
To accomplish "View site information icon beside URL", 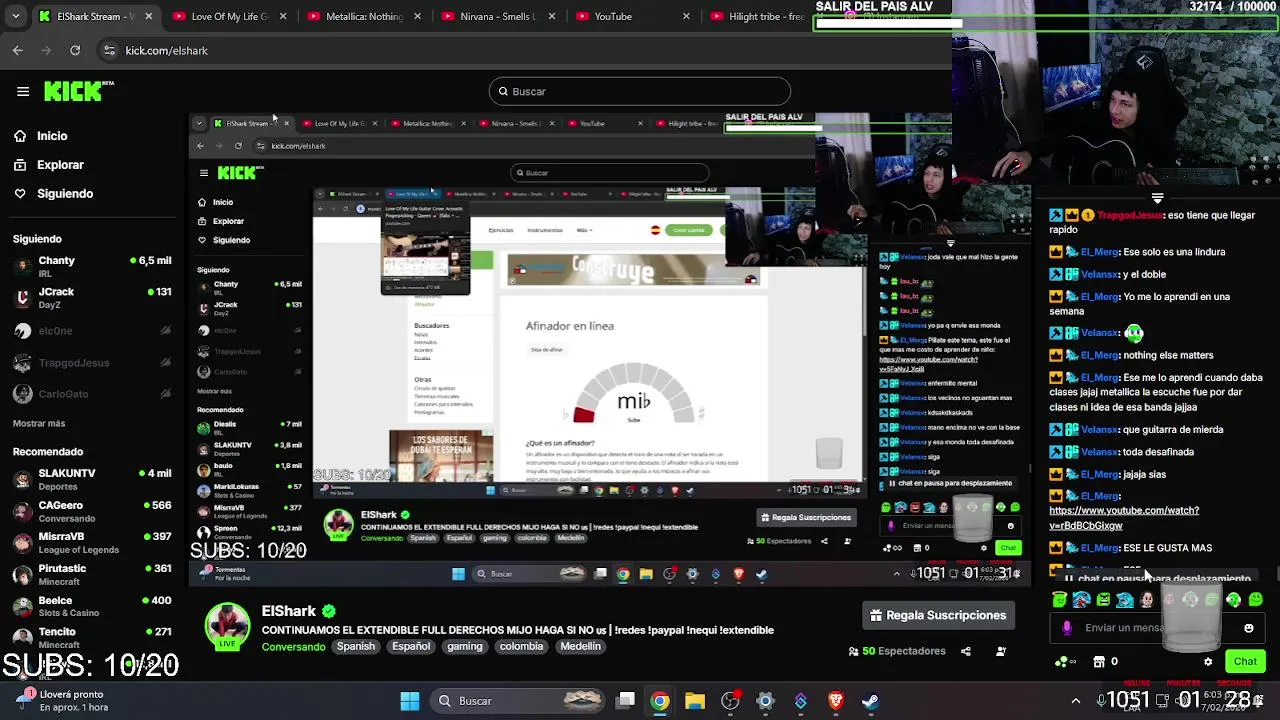I will (x=109, y=50).
